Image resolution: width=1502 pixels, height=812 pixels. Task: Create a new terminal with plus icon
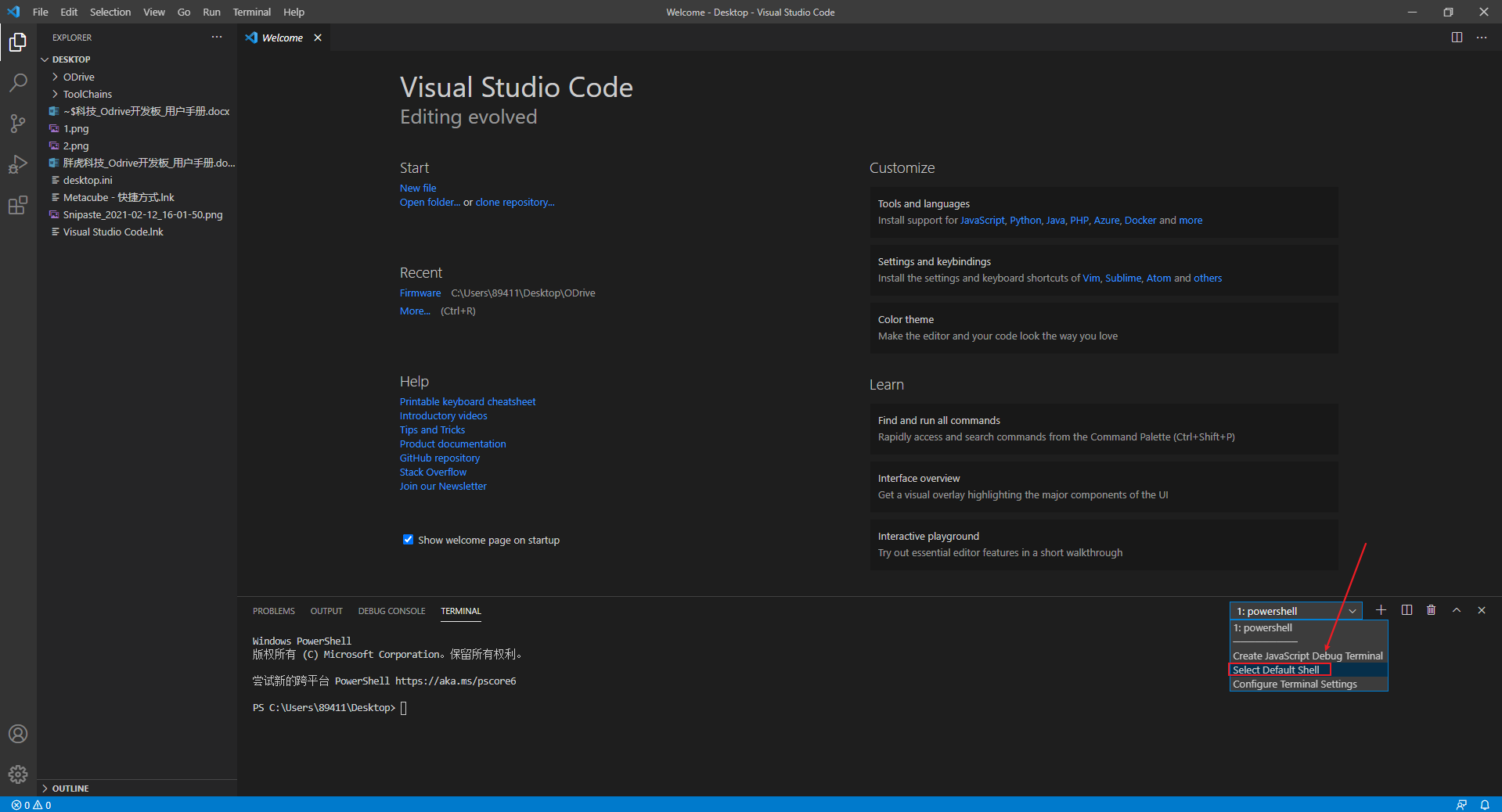tap(1381, 610)
